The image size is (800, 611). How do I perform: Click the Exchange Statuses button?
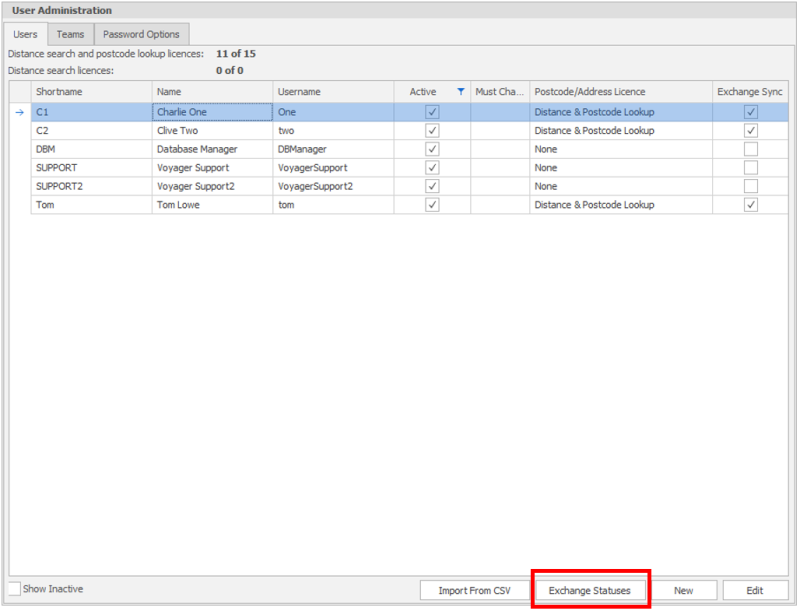(590, 590)
